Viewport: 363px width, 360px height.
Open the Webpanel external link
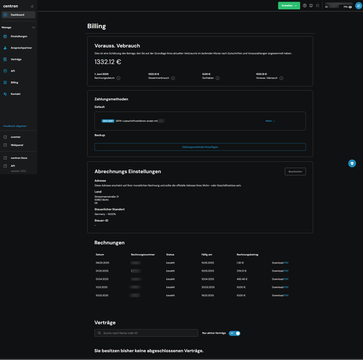(x=17, y=145)
